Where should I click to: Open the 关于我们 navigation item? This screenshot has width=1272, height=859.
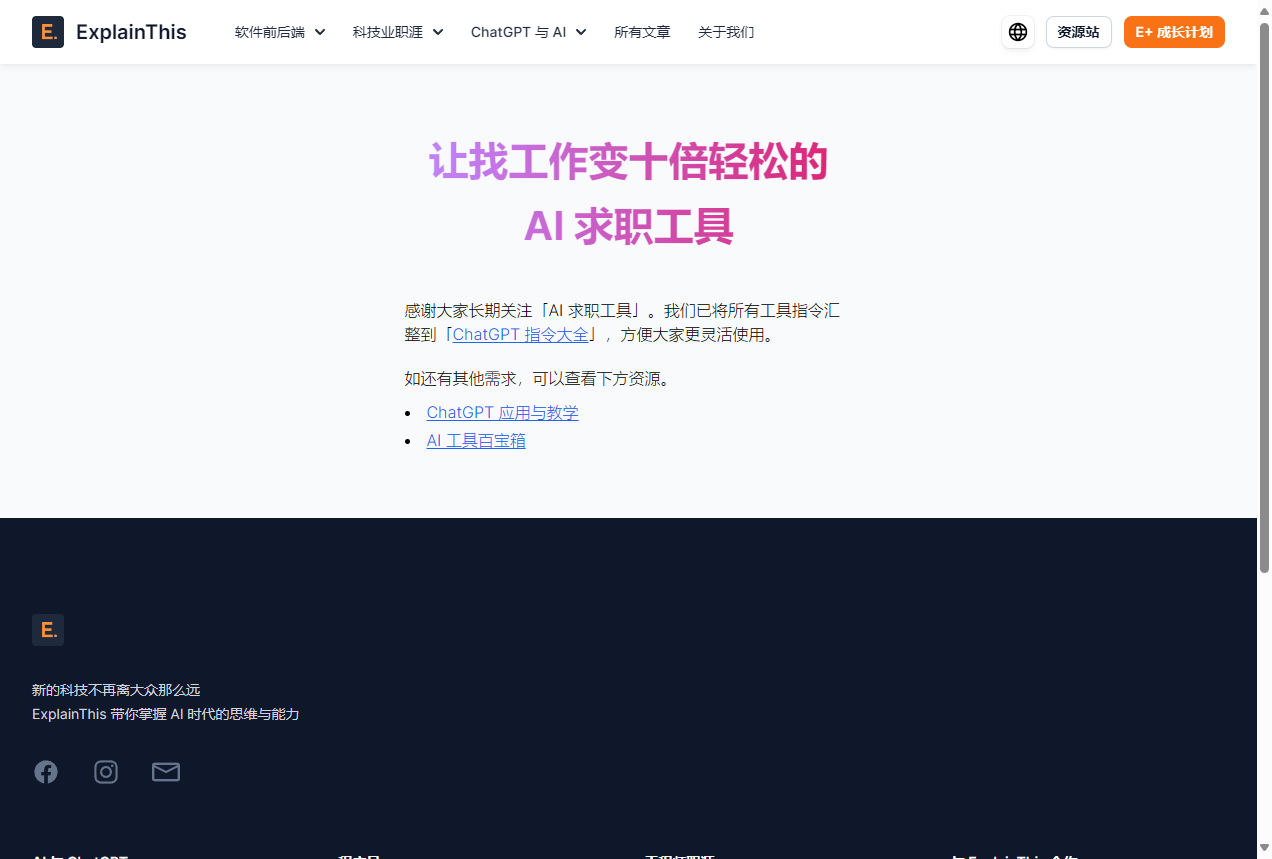pyautogui.click(x=726, y=32)
